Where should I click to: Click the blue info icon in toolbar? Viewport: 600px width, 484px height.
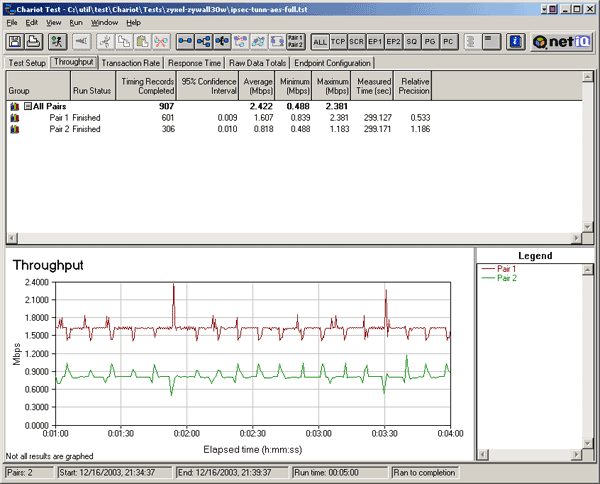click(x=515, y=41)
